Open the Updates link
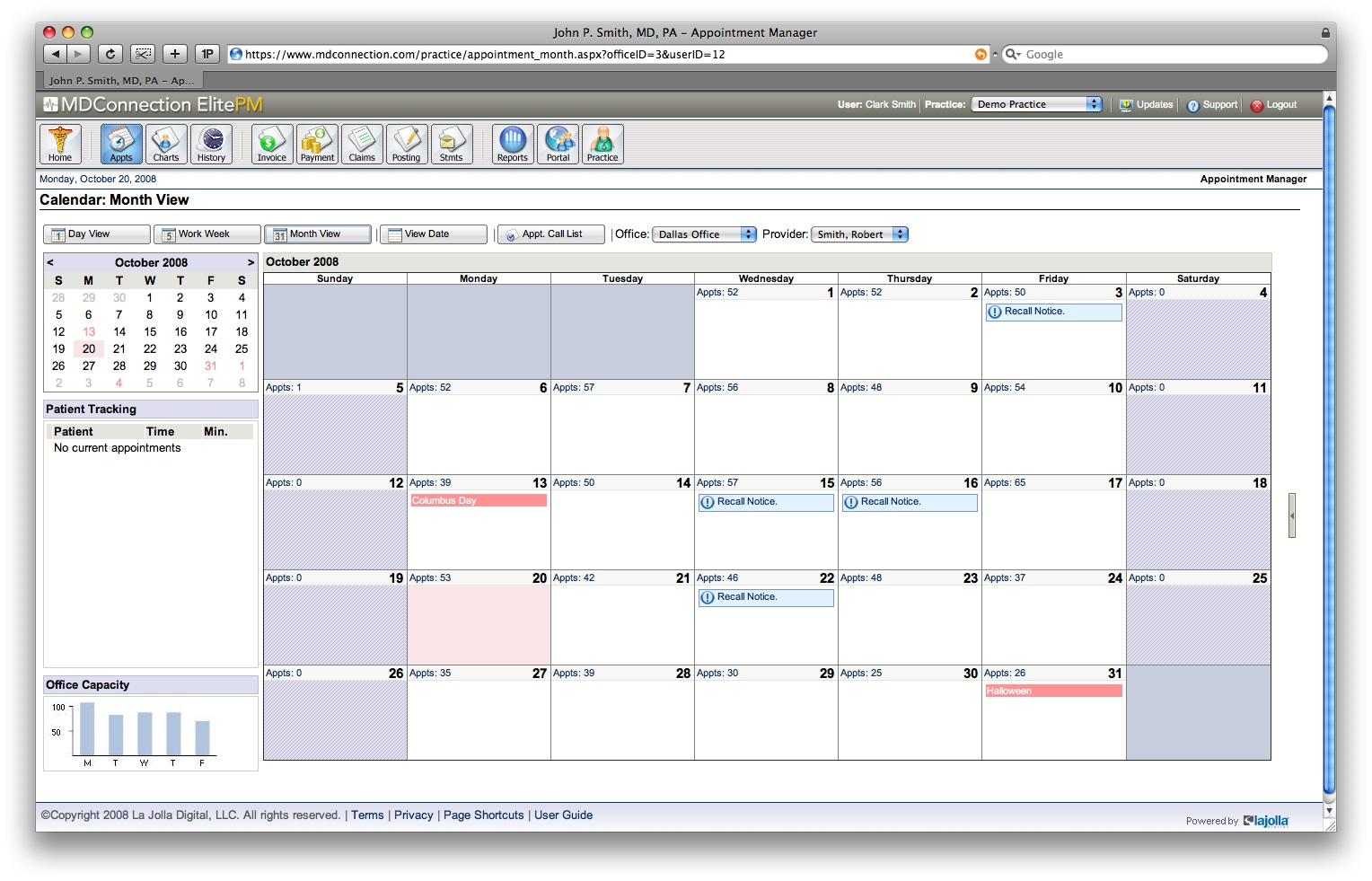 pos(1147,104)
